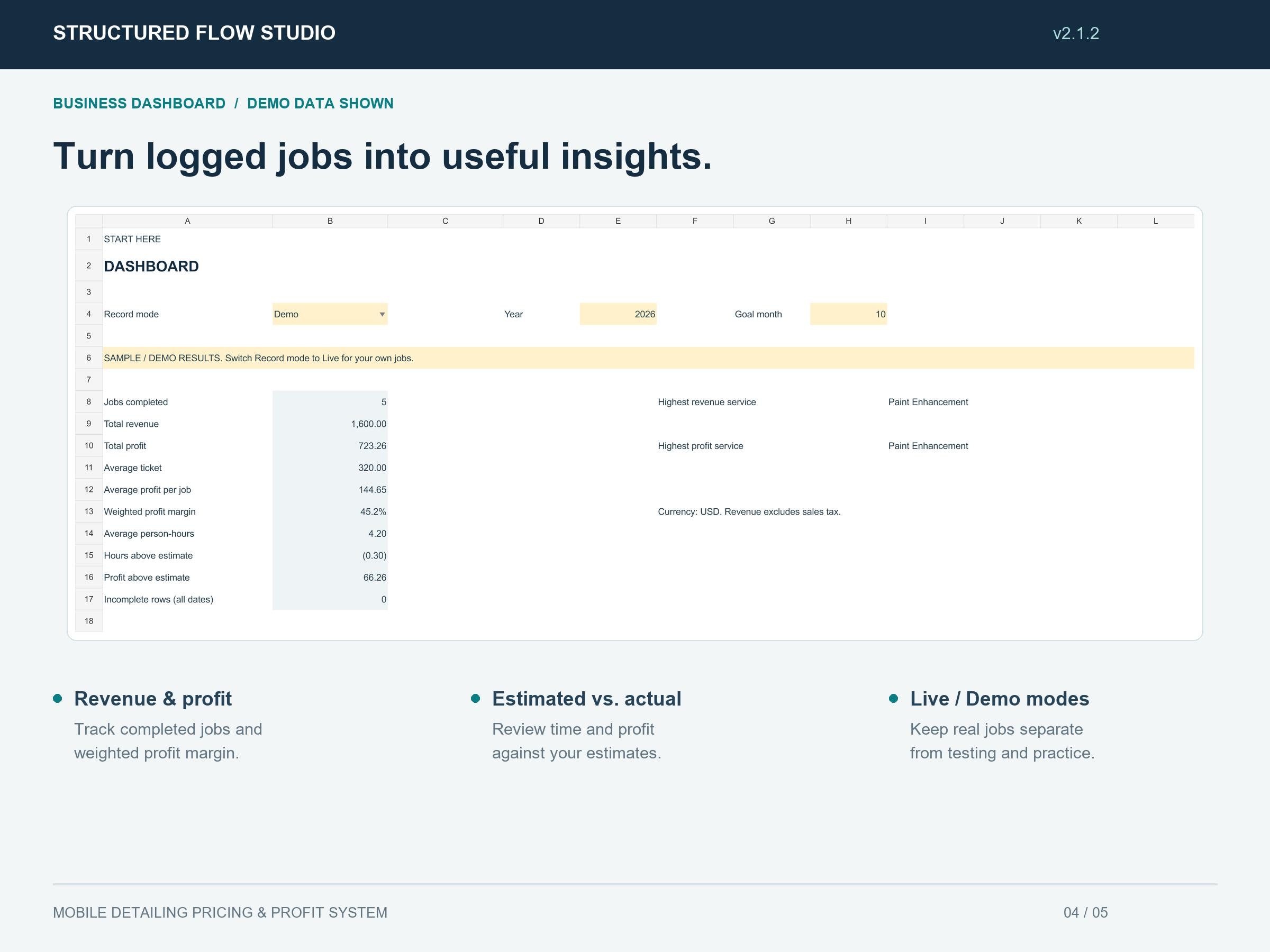
Task: Select the Goal month value 10 cell
Action: 848,314
